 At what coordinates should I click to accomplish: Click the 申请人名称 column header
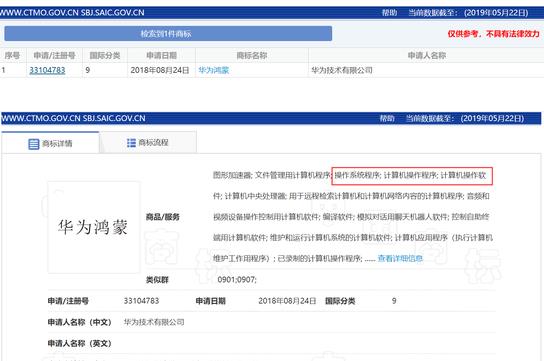point(426,55)
